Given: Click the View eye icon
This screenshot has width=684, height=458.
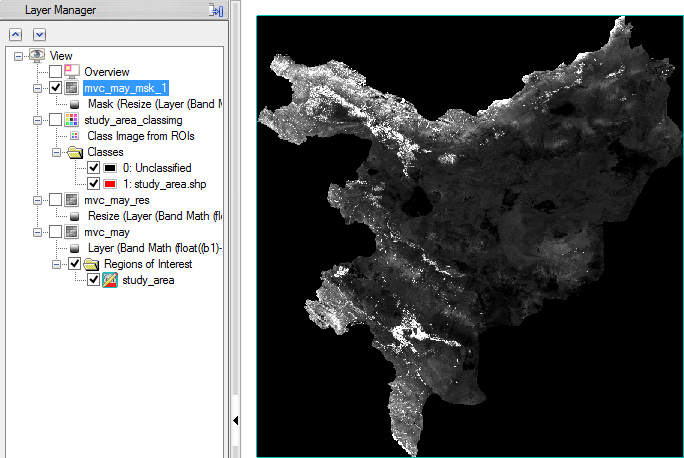Looking at the screenshot, I should 38,56.
